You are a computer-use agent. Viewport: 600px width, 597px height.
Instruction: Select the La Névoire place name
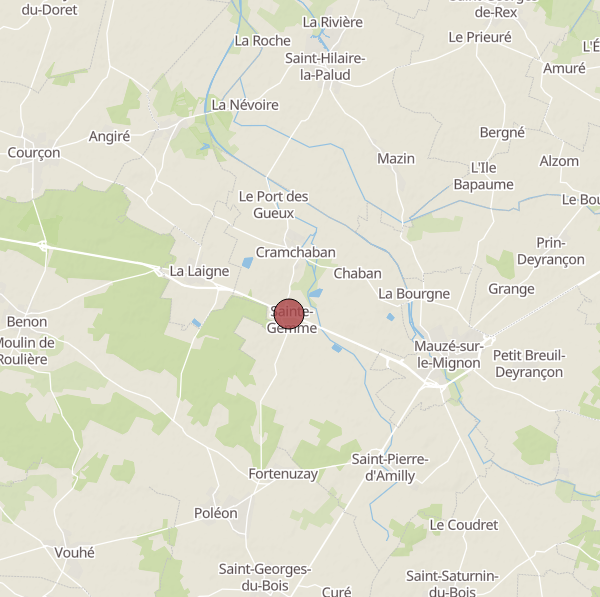[245, 105]
